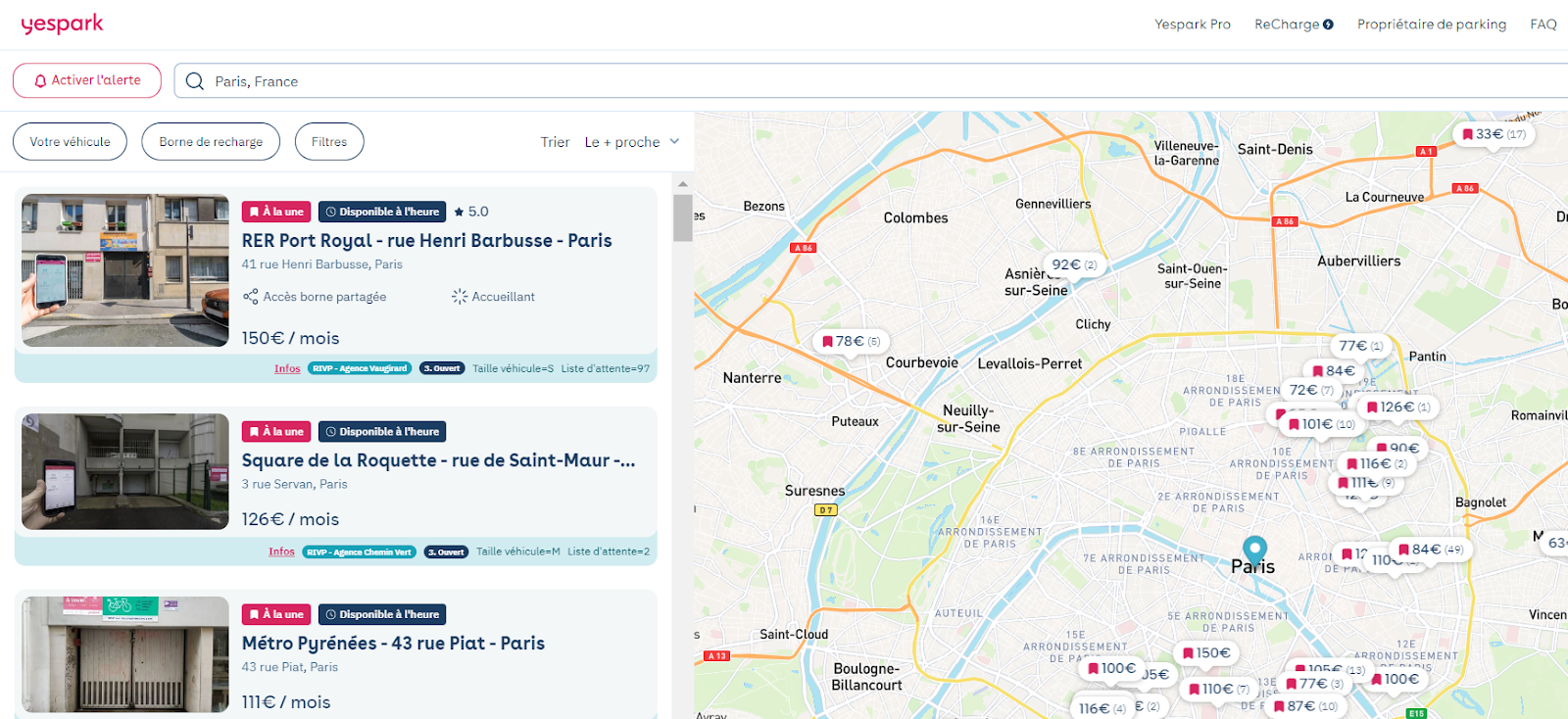
Task: Expand the Le + proche sort dropdown
Action: pyautogui.click(x=632, y=142)
